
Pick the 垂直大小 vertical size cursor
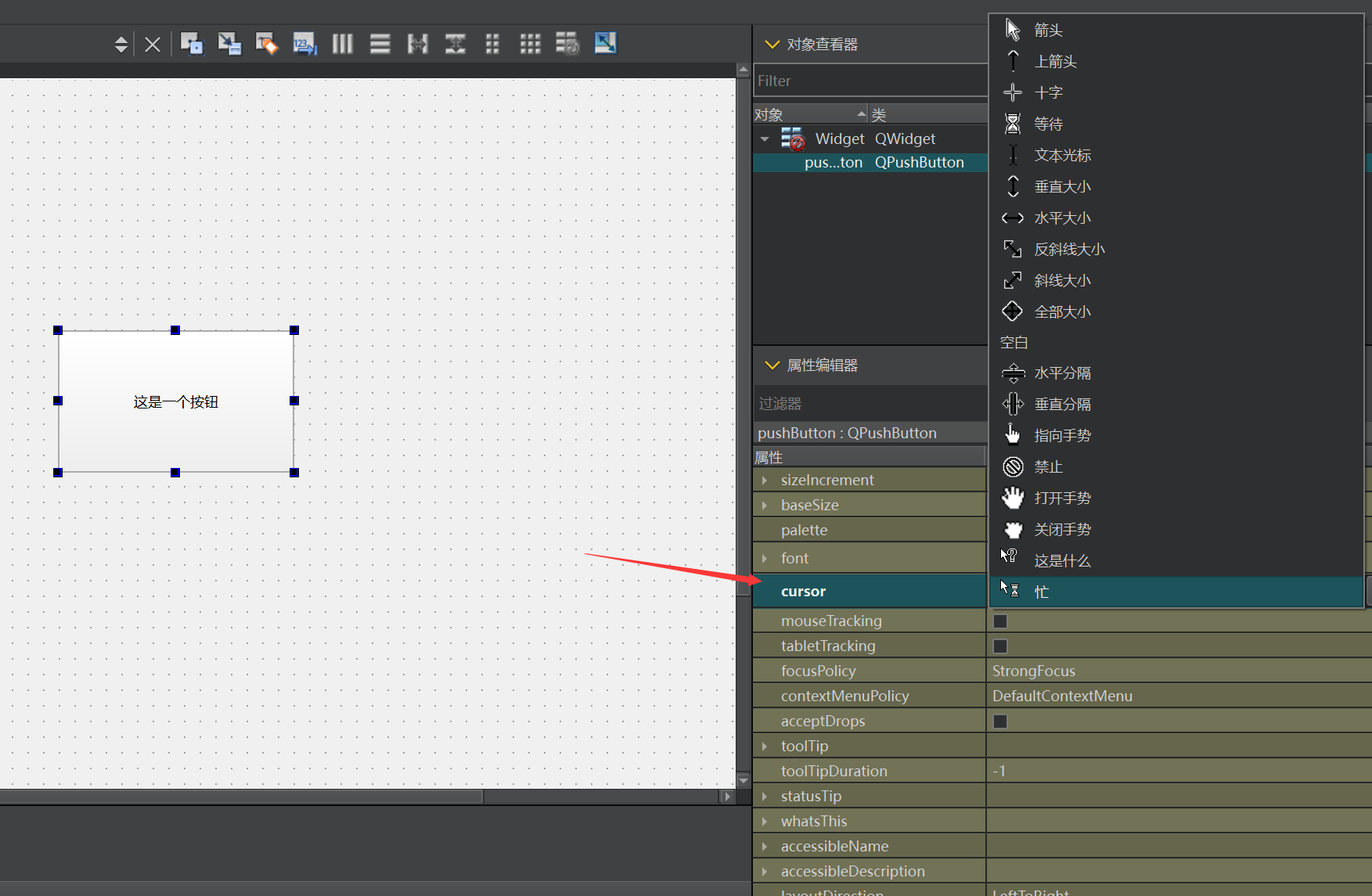(1176, 186)
